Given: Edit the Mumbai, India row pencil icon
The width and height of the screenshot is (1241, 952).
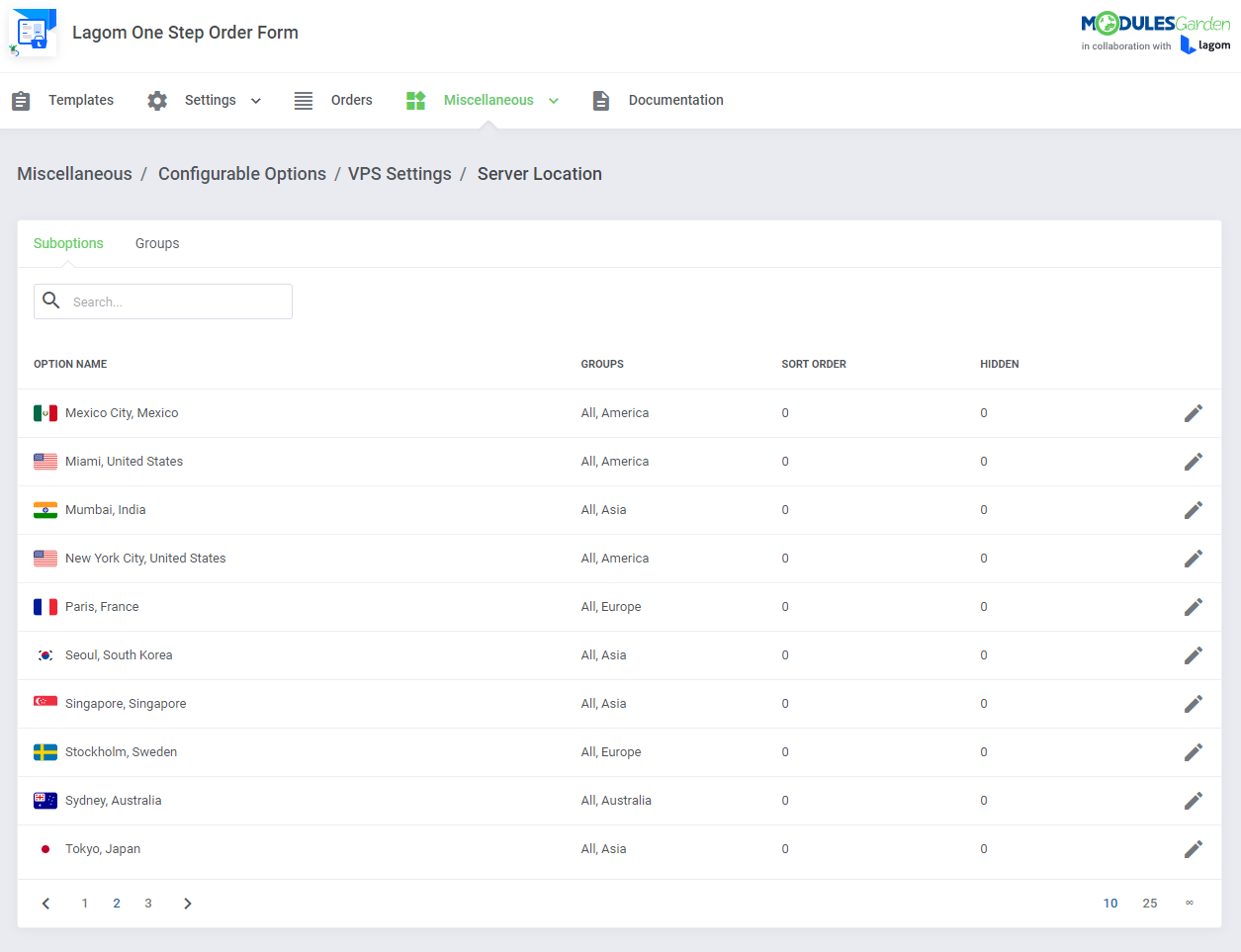Looking at the screenshot, I should coord(1193,509).
